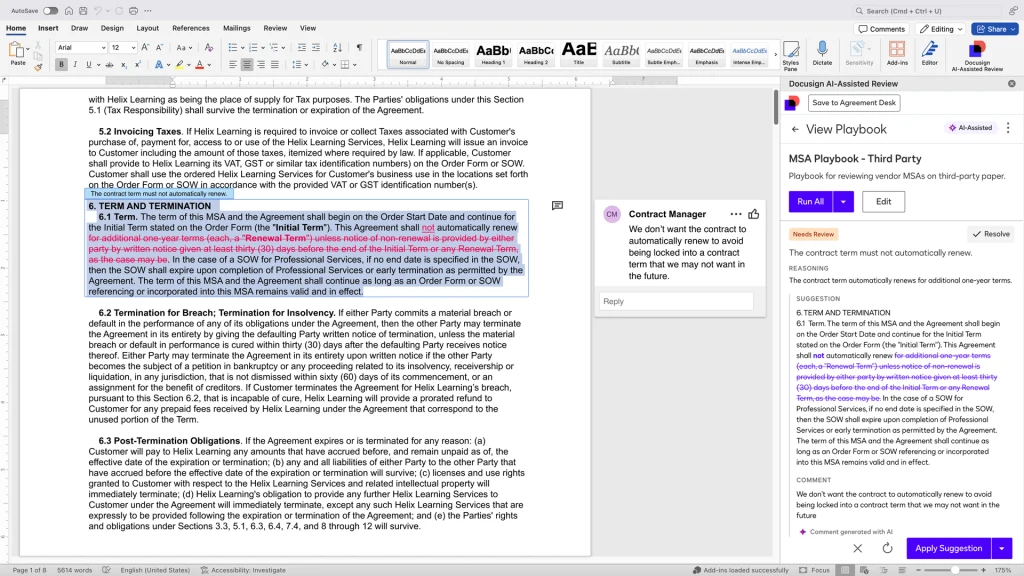Adjust the zoom slider in status bar
1024x576 pixels.
(x=954, y=569)
